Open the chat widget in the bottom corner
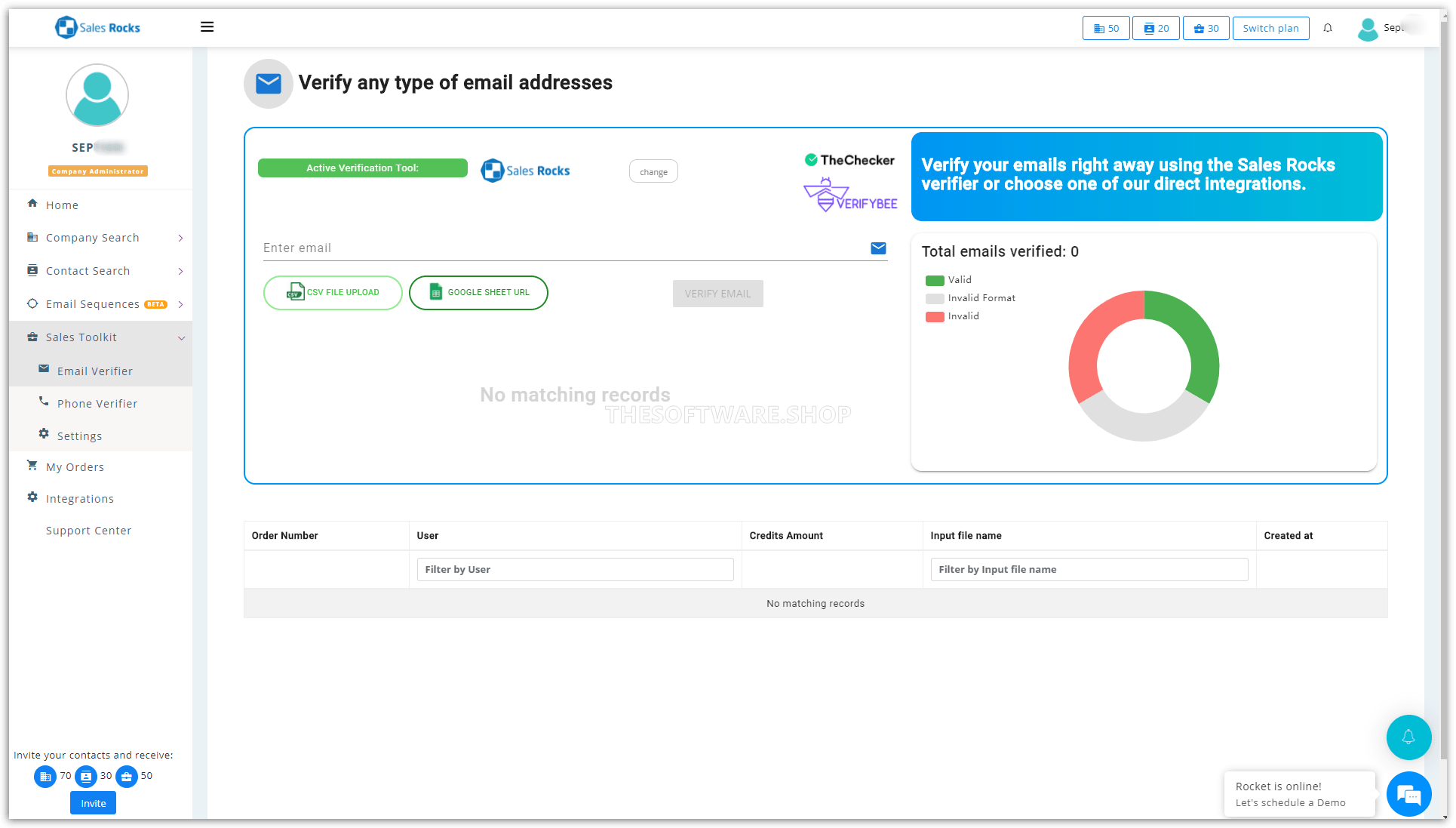The width and height of the screenshot is (1456, 828). click(x=1408, y=794)
